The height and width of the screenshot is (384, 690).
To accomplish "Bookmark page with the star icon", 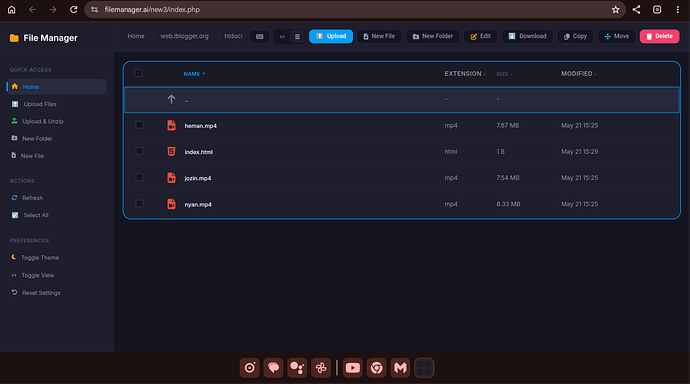I will point(615,10).
